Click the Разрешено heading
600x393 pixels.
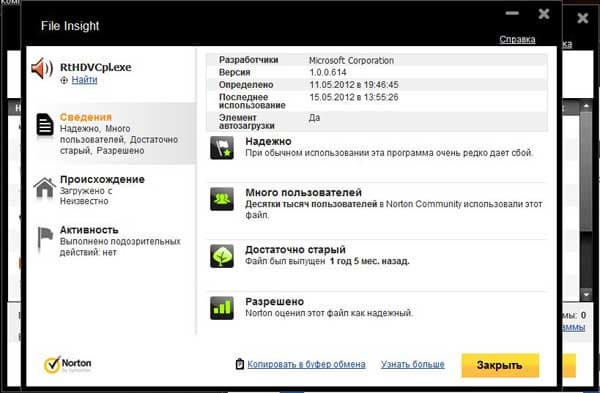[x=274, y=302]
